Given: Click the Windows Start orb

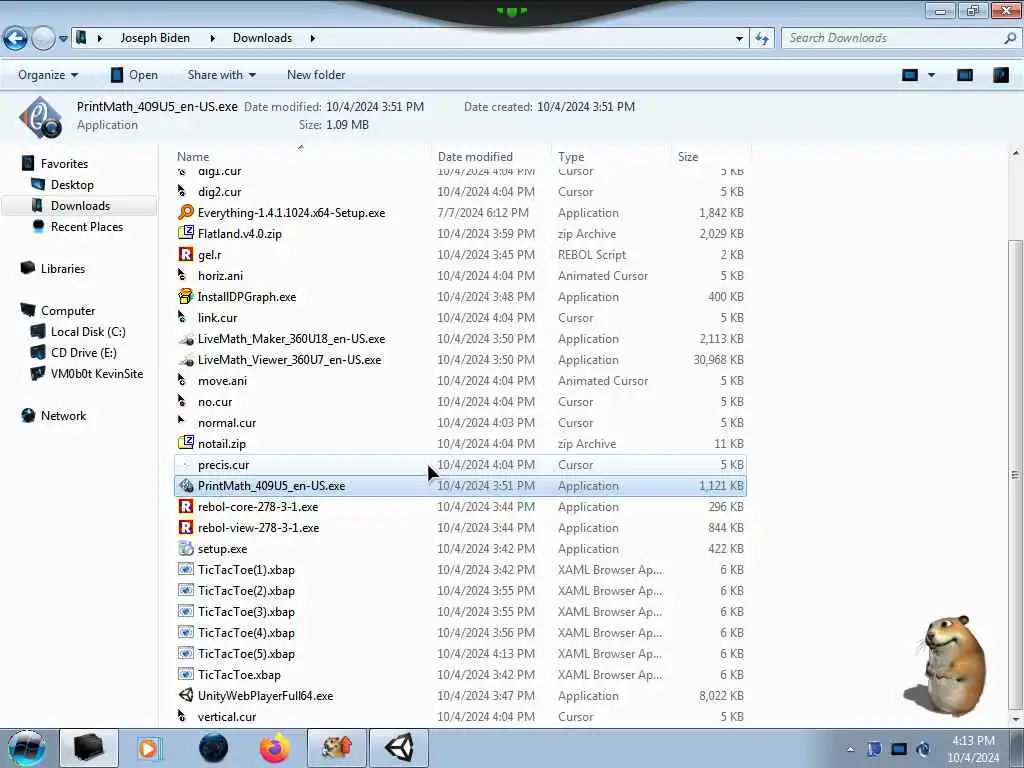Looking at the screenshot, I should pos(26,748).
